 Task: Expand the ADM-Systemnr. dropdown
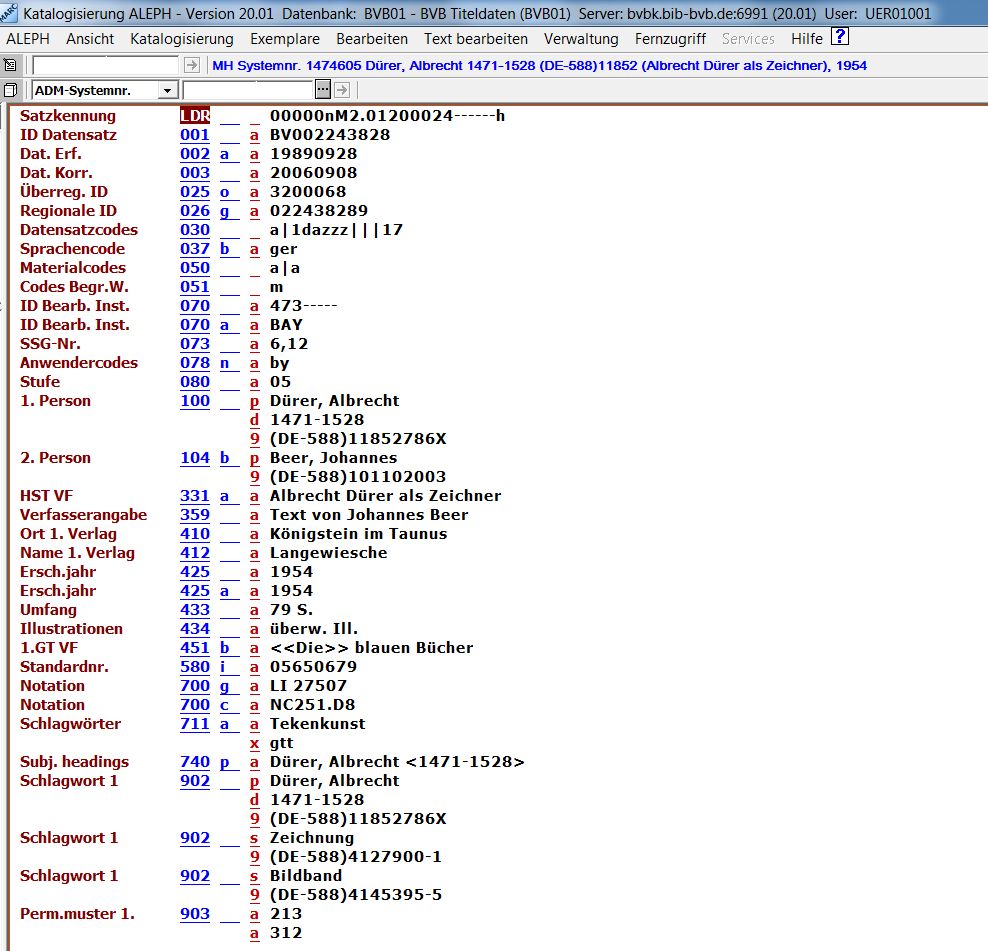(166, 91)
